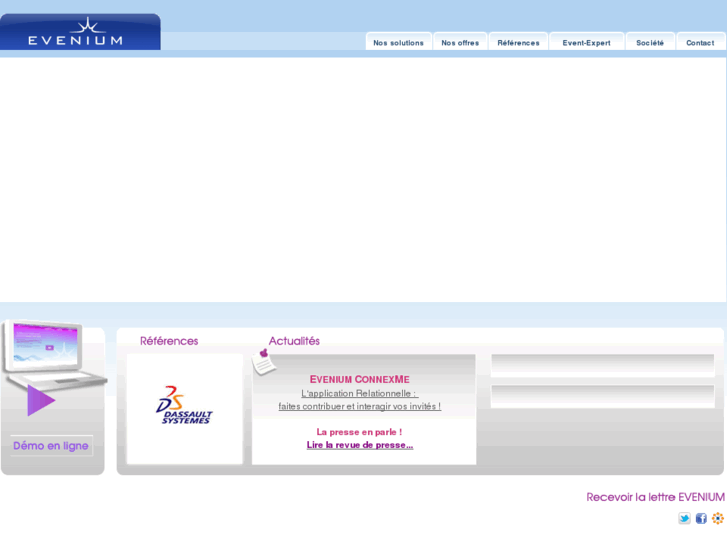Click faites contribuer et interagir link

(359, 406)
